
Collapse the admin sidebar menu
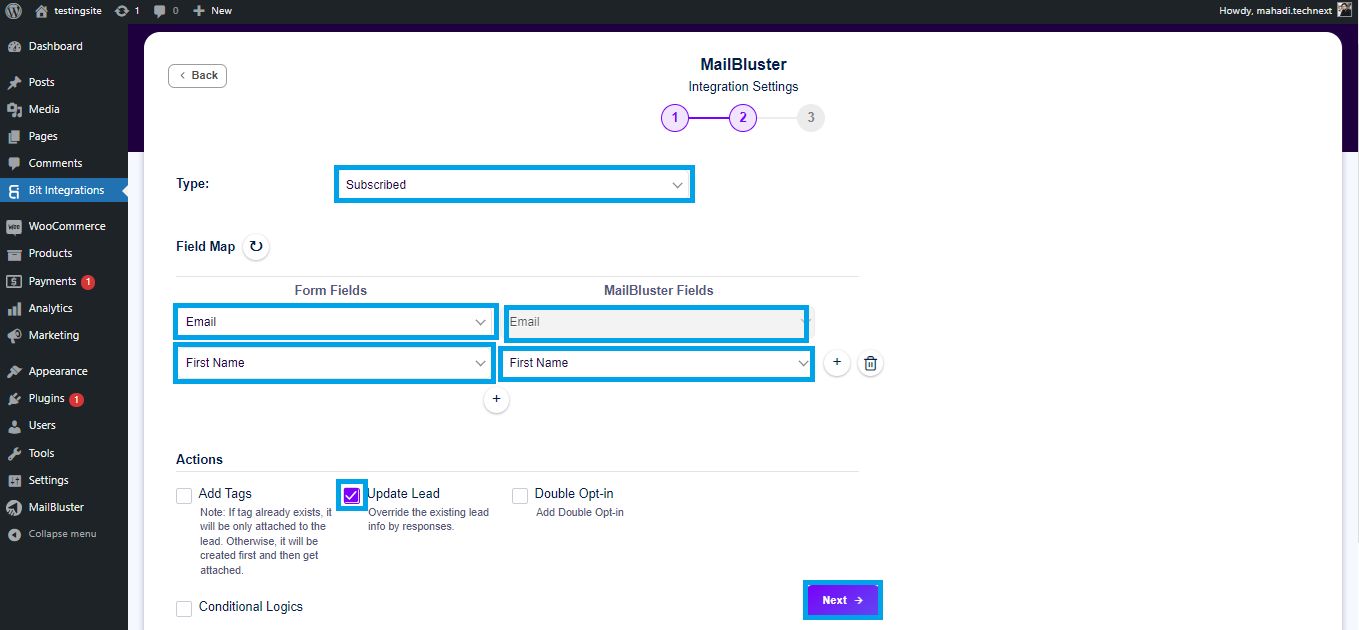click(x=53, y=534)
